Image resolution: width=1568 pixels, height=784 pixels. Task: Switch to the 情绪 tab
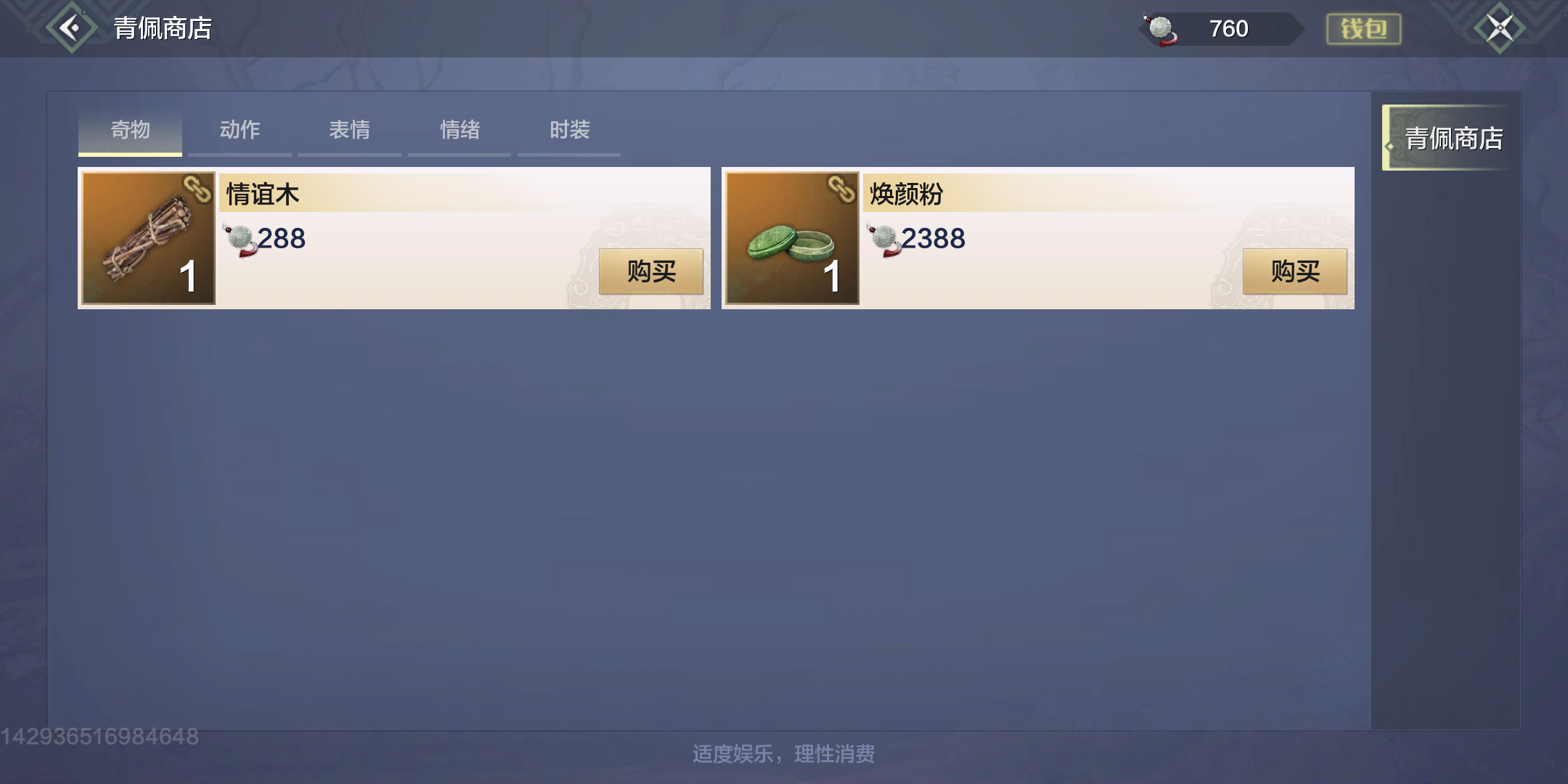460,131
